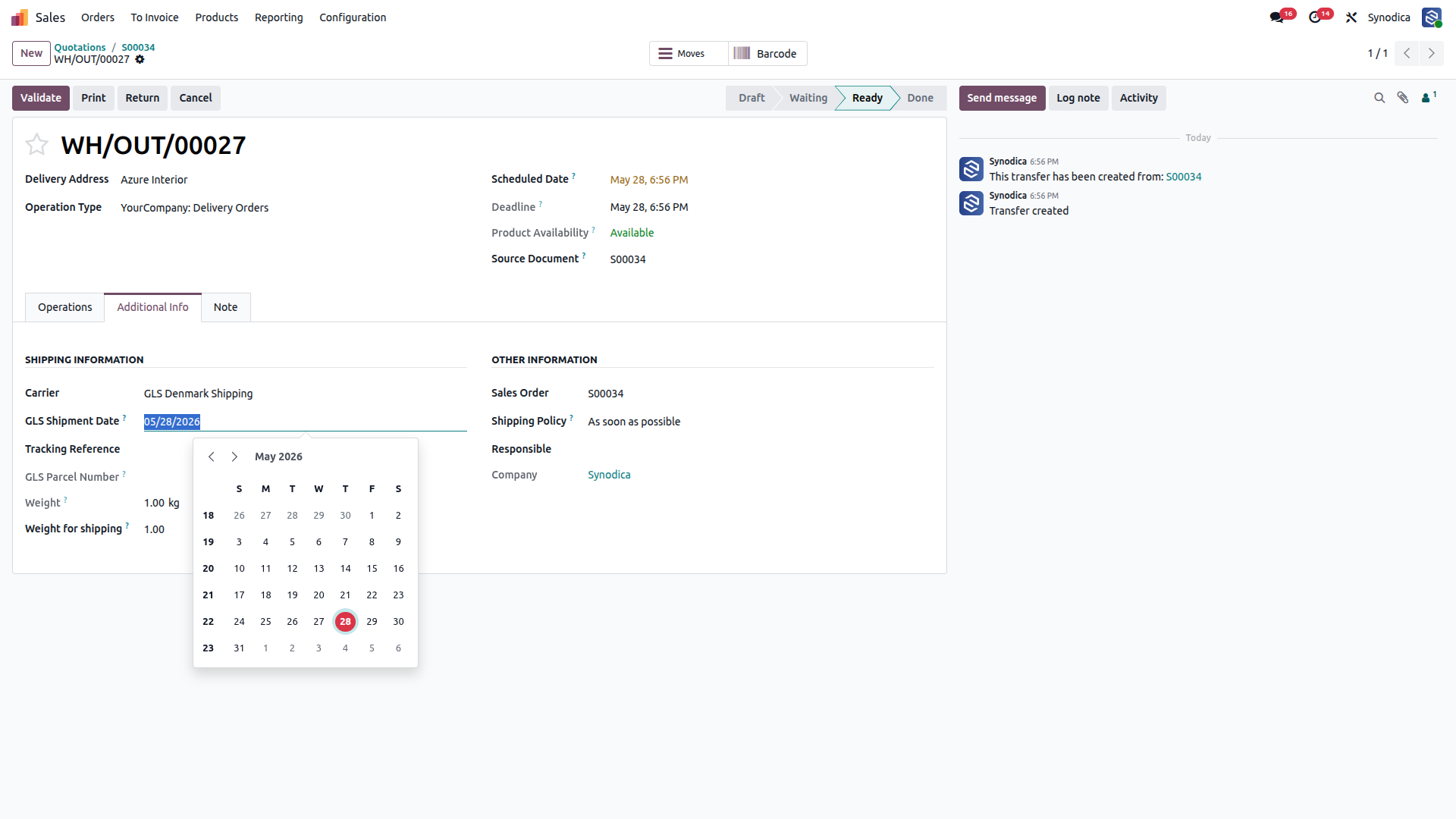The width and height of the screenshot is (1456, 819).
Task: Click the Done status stage
Action: point(920,98)
